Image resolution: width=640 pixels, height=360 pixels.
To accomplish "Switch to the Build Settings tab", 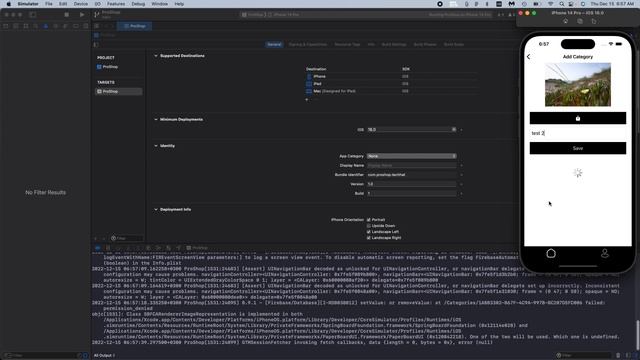I will click(394, 44).
